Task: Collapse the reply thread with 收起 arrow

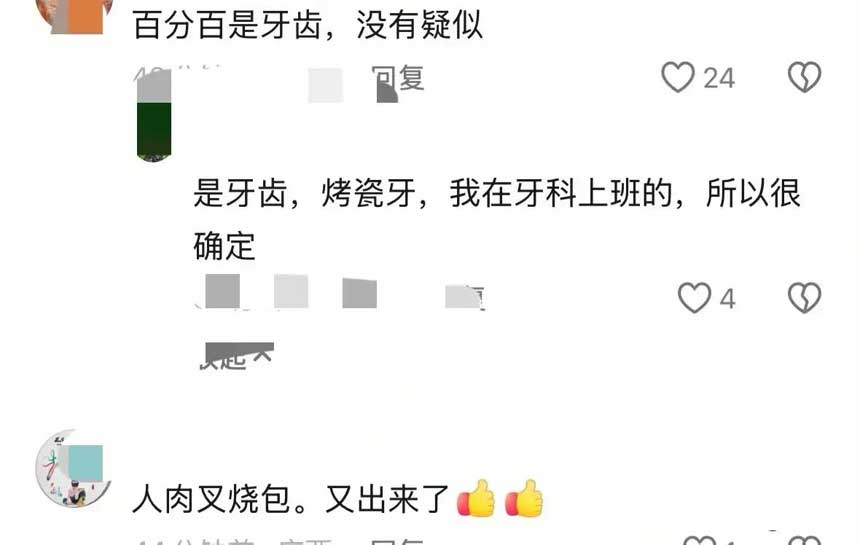Action: tap(236, 356)
